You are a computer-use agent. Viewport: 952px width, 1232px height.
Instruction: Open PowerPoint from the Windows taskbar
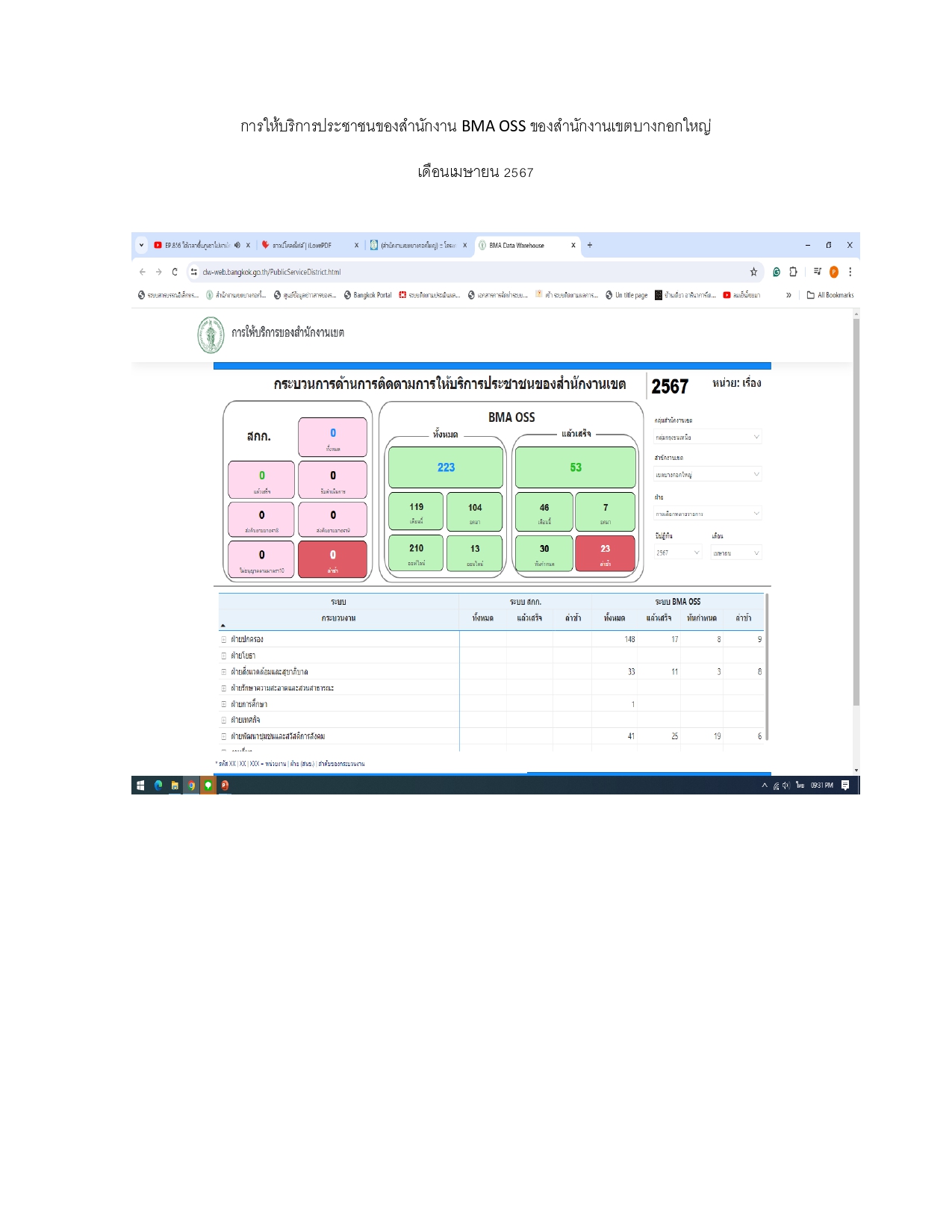224,785
